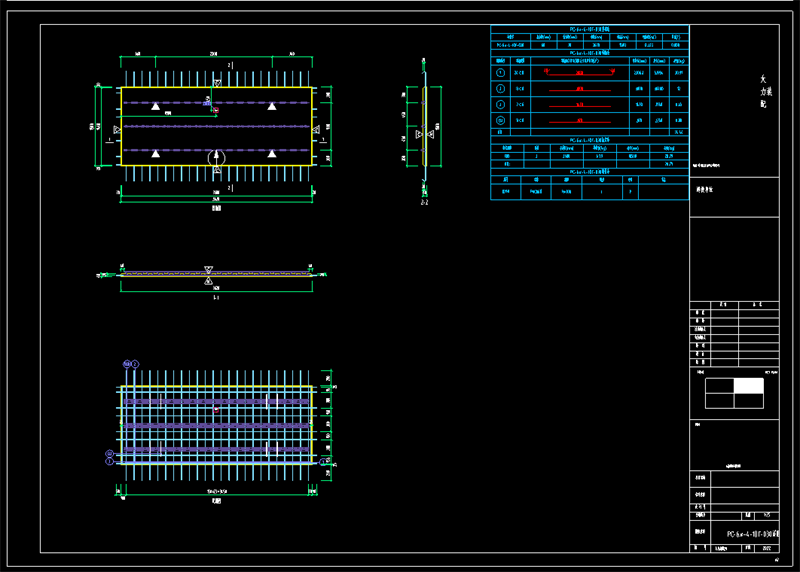This screenshot has width=800, height=572.
Task: Select the hollow triangle below the 1-1 elevation strip
Action: 208,281
